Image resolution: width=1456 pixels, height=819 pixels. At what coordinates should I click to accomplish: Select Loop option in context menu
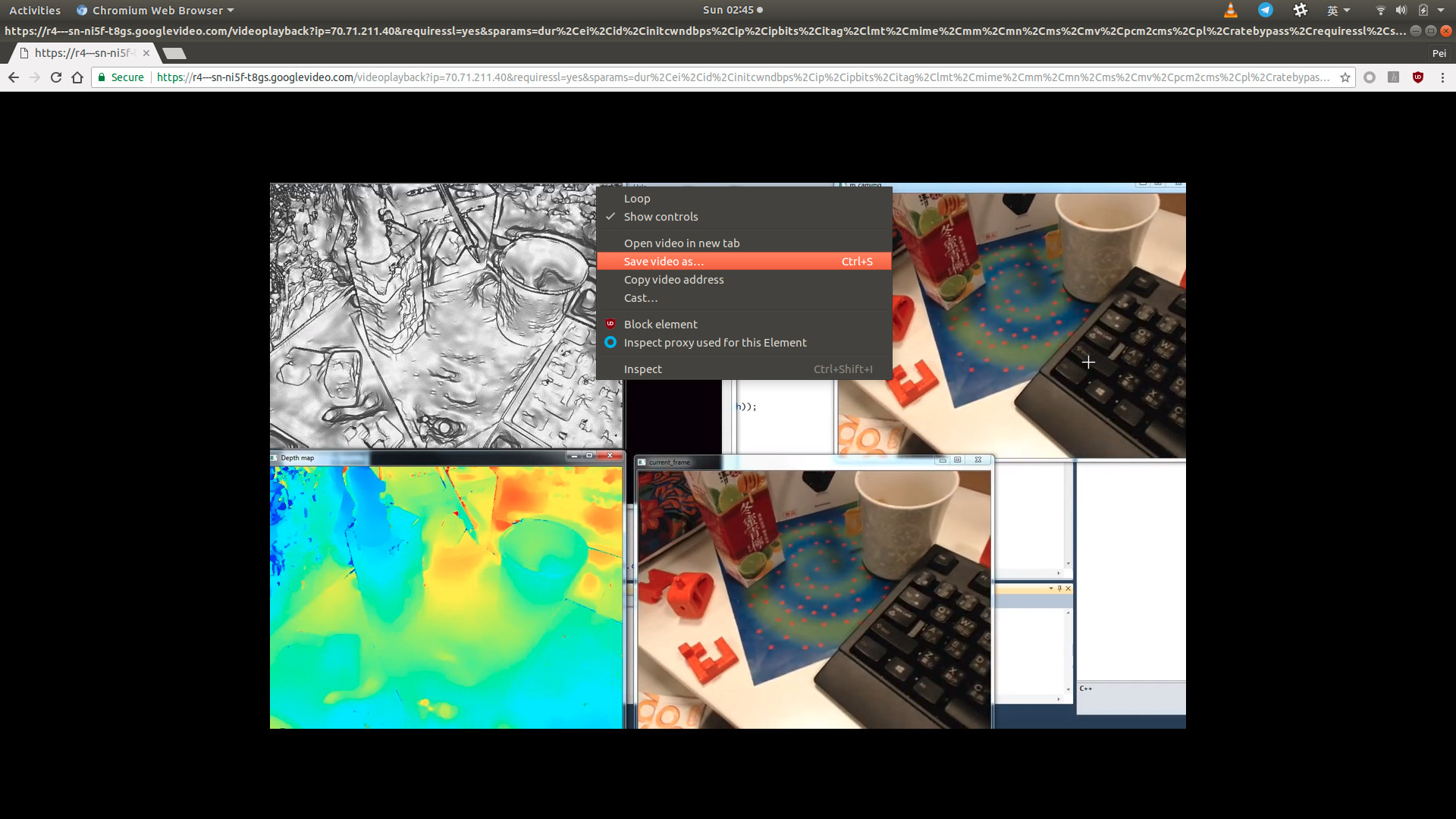pyautogui.click(x=637, y=198)
